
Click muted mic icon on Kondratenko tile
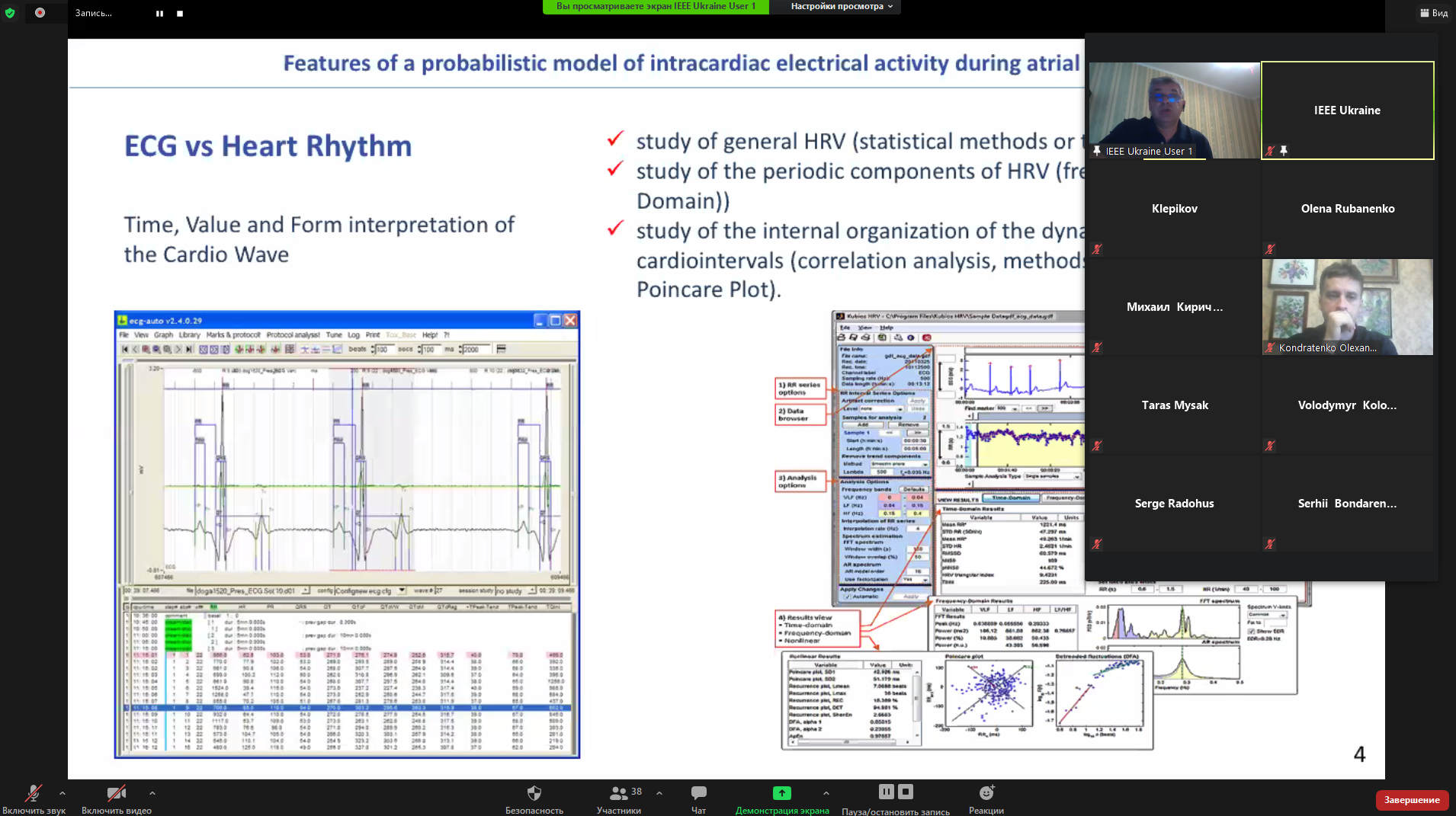(1270, 347)
